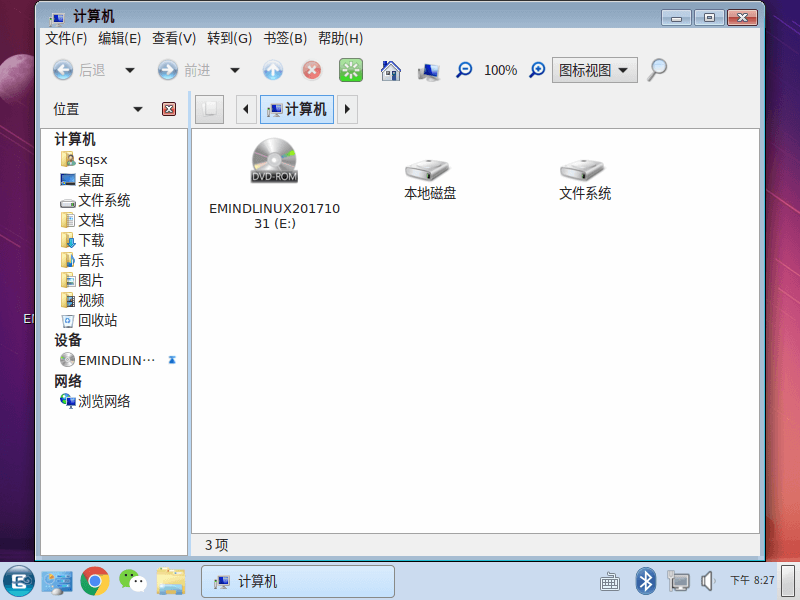800x600 pixels.
Task: Select EMINDLIN… device in the sidebar
Action: tap(107, 360)
